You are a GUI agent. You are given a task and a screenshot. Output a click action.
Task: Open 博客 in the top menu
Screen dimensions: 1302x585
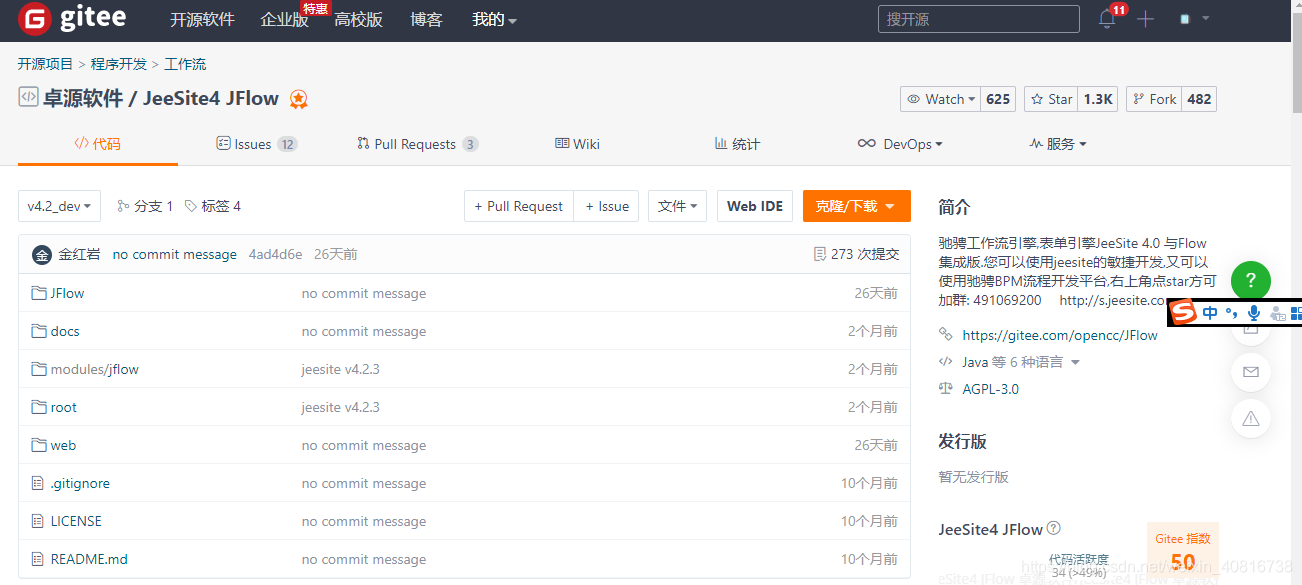point(426,19)
